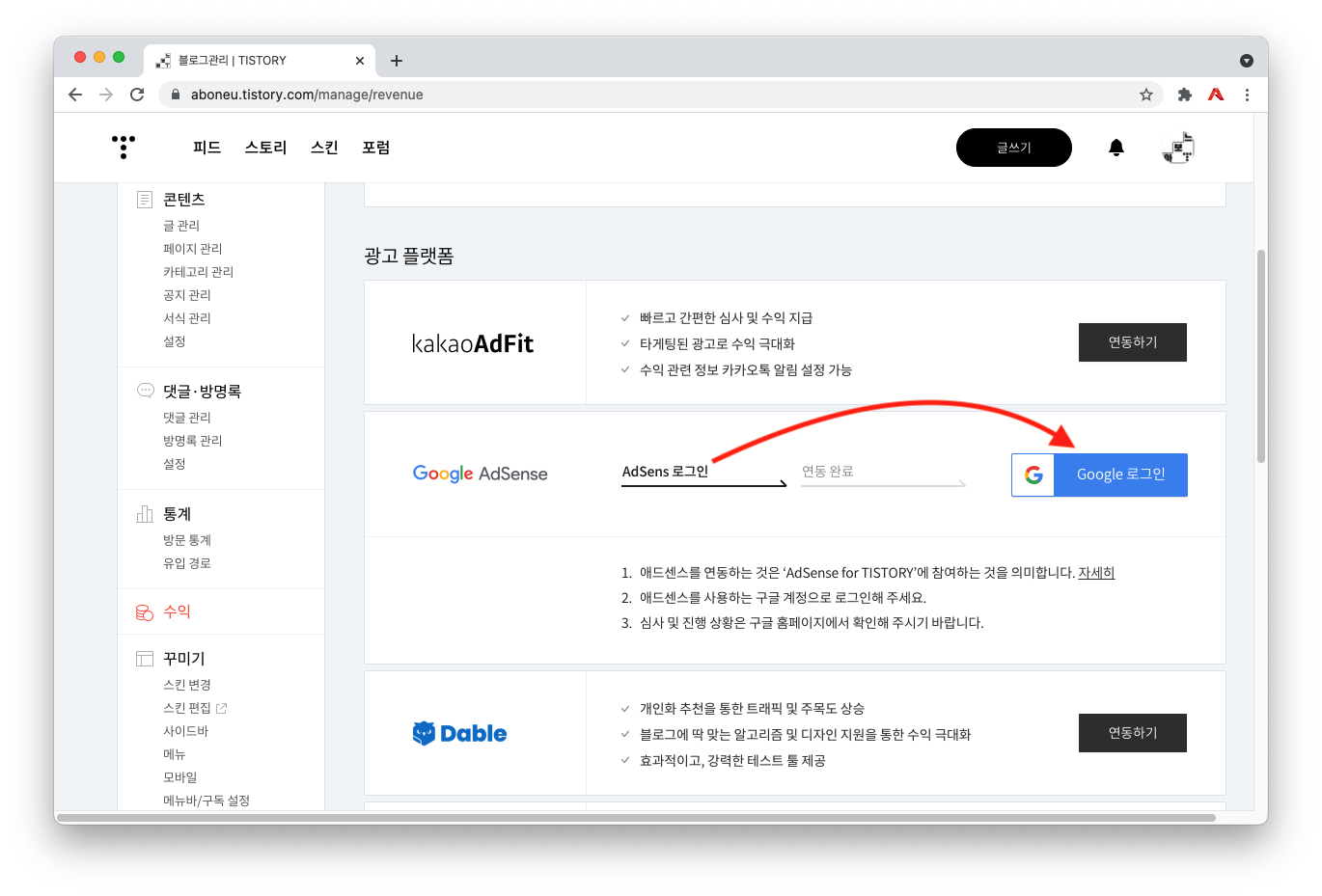
Task: Open 메뉴바/구독 설정 in the sidebar
Action: tap(207, 801)
